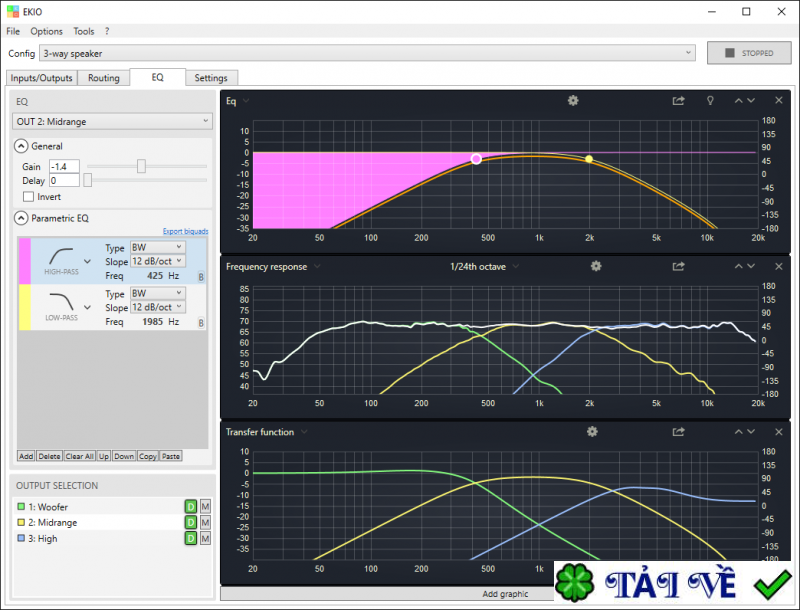Viewport: 800px width, 610px height.
Task: Click the high-pass filter shape icon
Action: (x=63, y=258)
